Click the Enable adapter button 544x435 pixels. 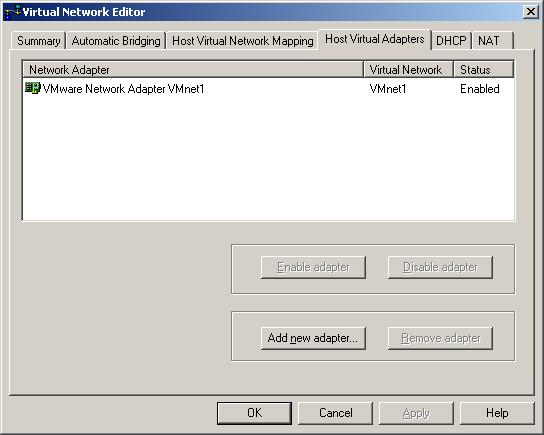(313, 267)
